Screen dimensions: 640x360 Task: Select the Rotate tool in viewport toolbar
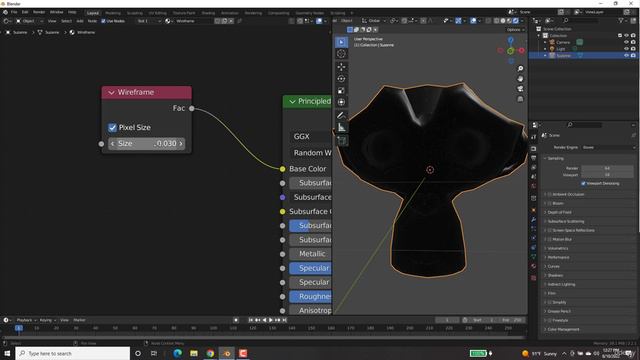pos(342,78)
